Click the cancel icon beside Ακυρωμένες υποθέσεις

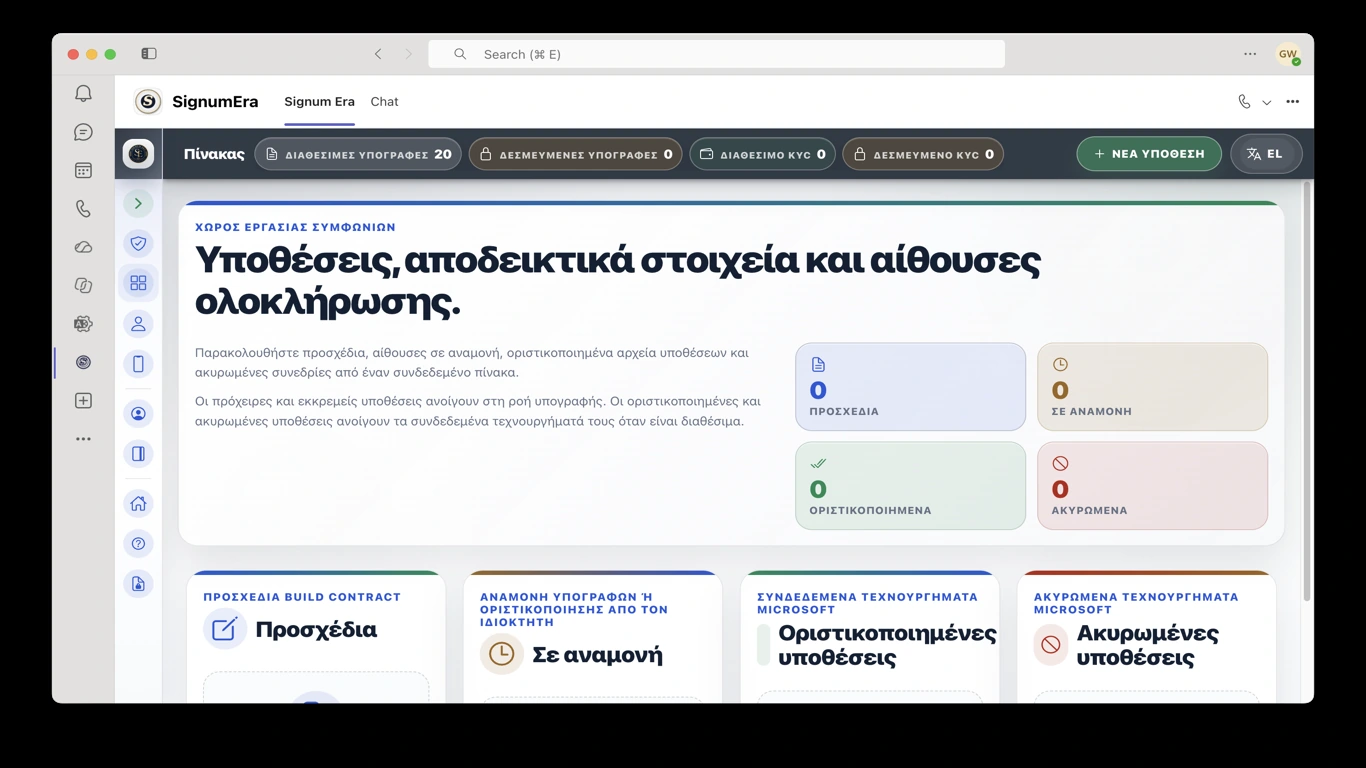[1050, 645]
